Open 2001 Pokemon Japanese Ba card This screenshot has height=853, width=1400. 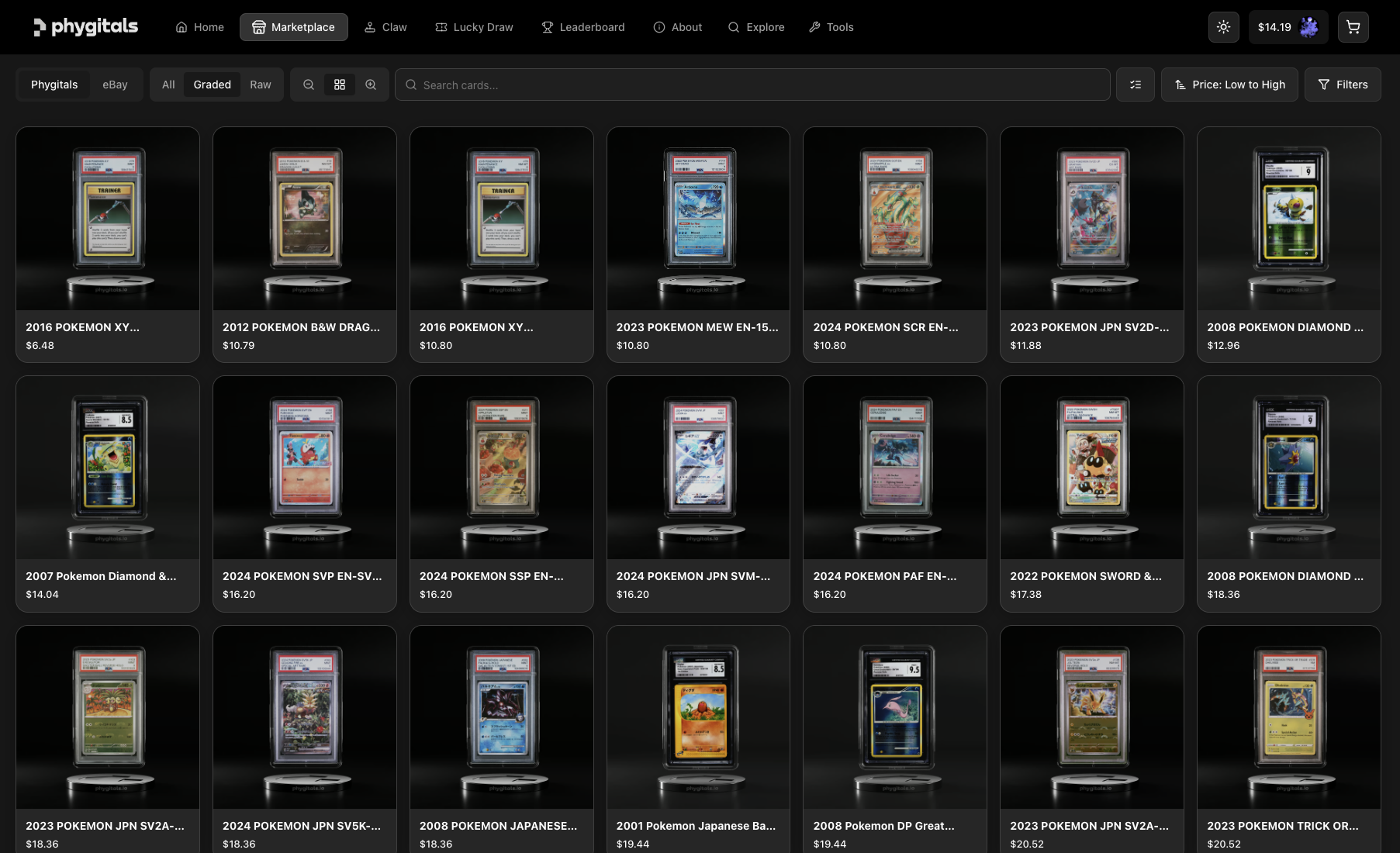[698, 739]
